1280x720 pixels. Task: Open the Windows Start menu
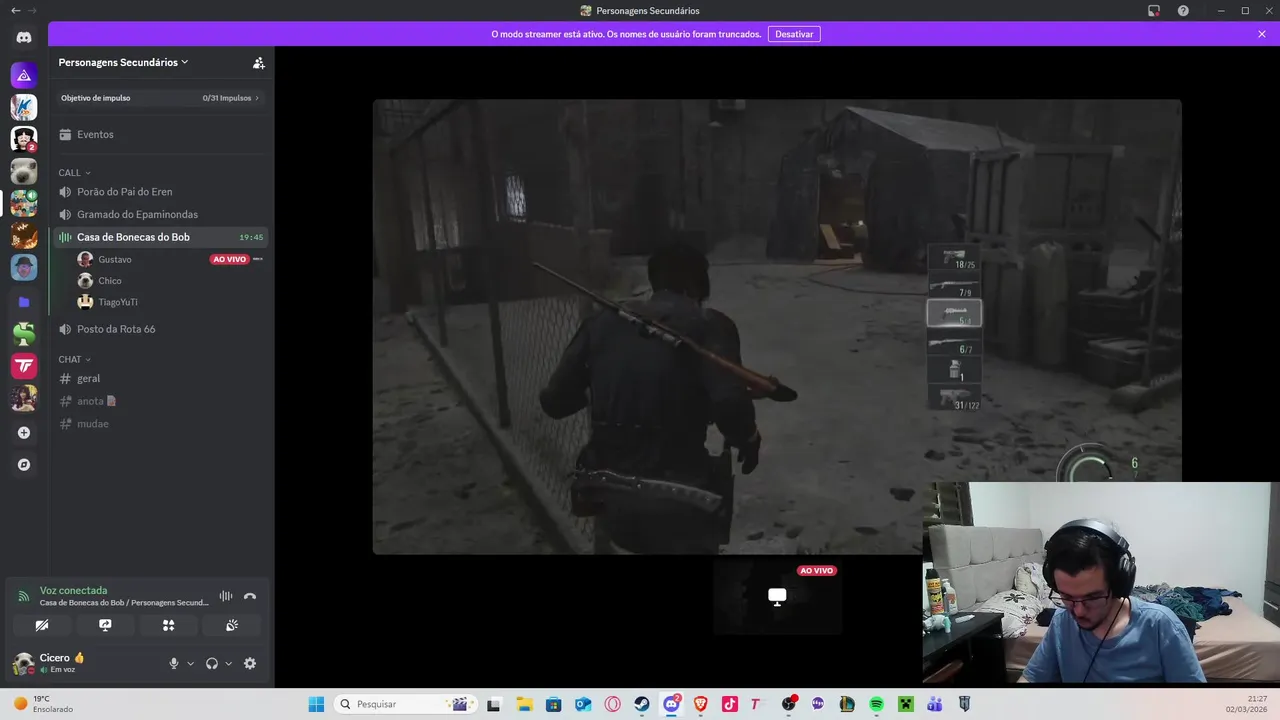point(316,704)
